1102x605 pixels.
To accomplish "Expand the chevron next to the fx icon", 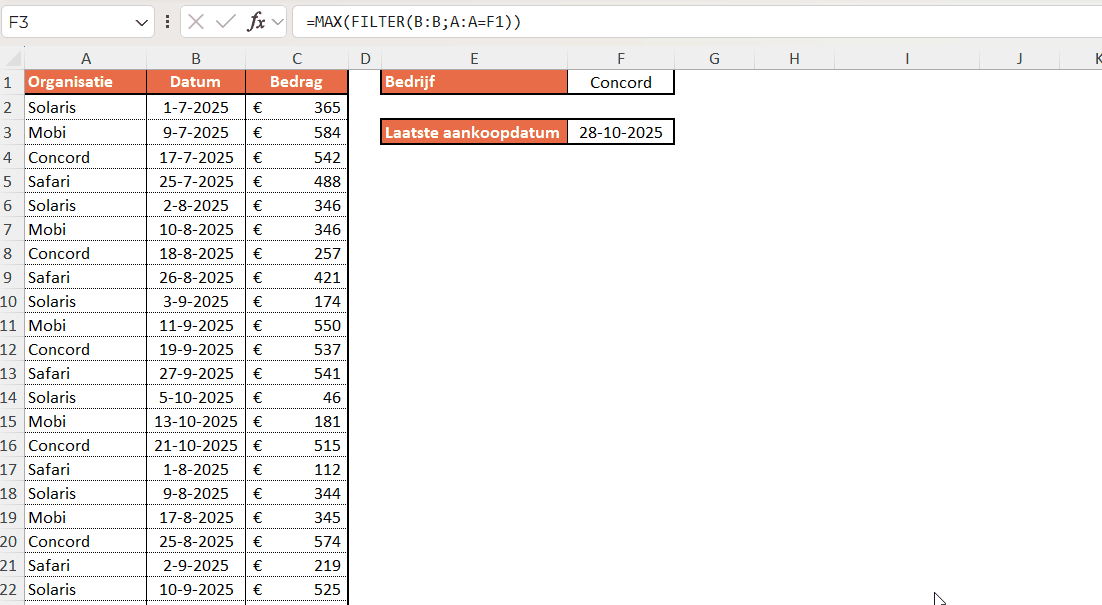I will click(x=277, y=21).
